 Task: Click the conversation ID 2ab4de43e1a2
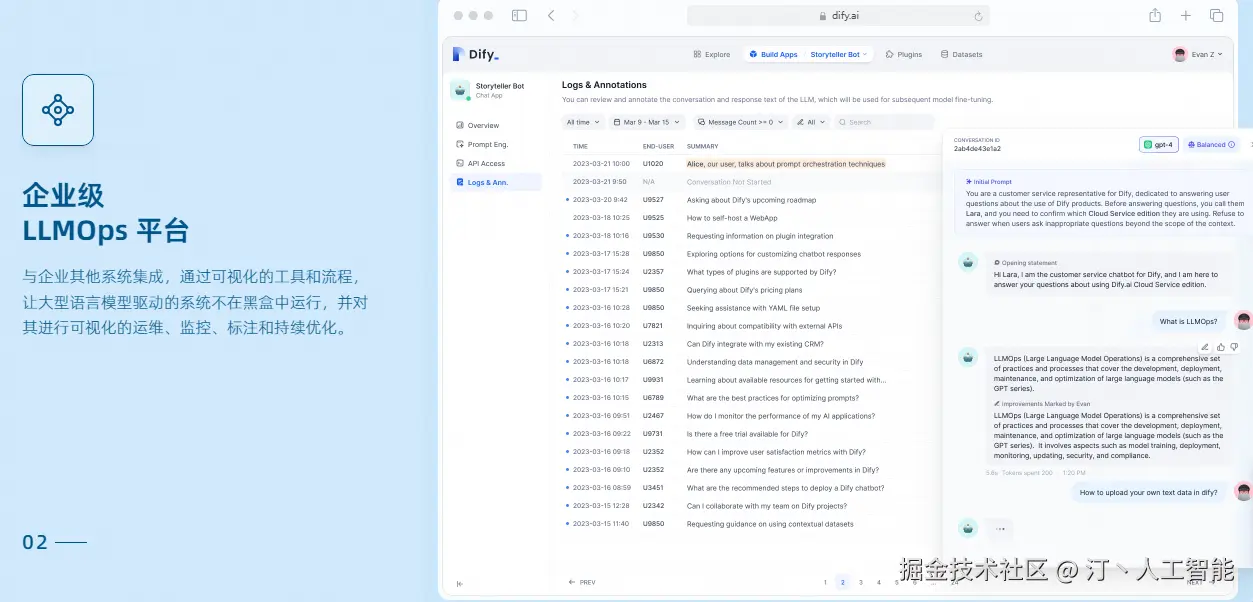[977, 148]
